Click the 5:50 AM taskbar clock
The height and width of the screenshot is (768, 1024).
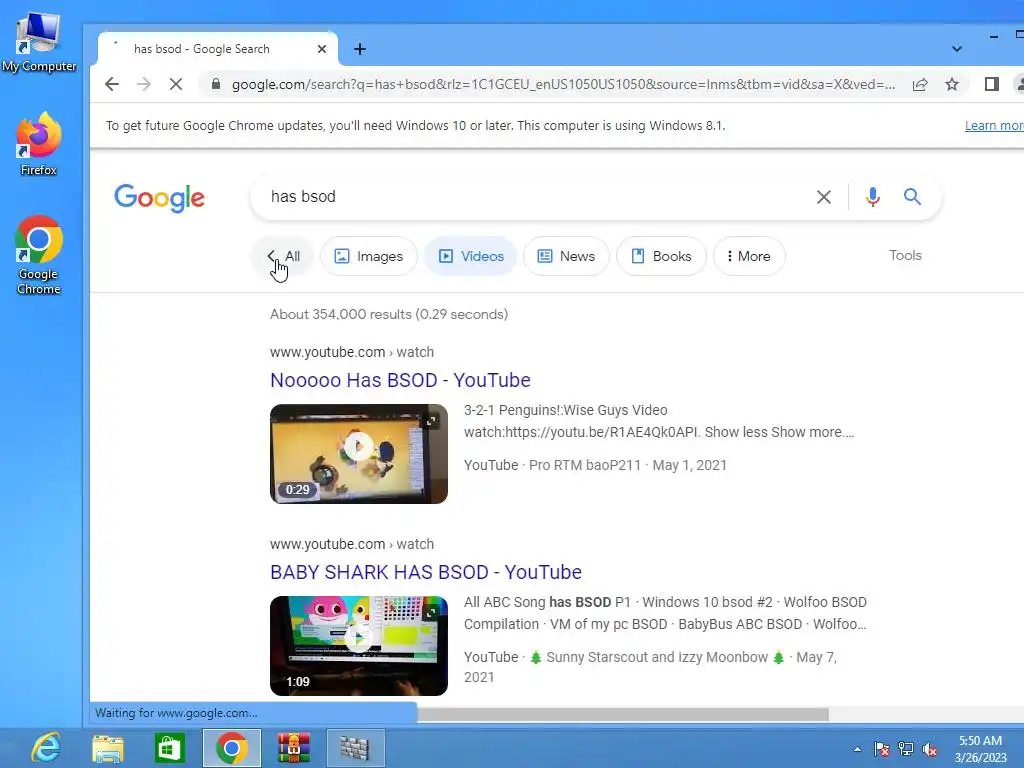(x=980, y=749)
